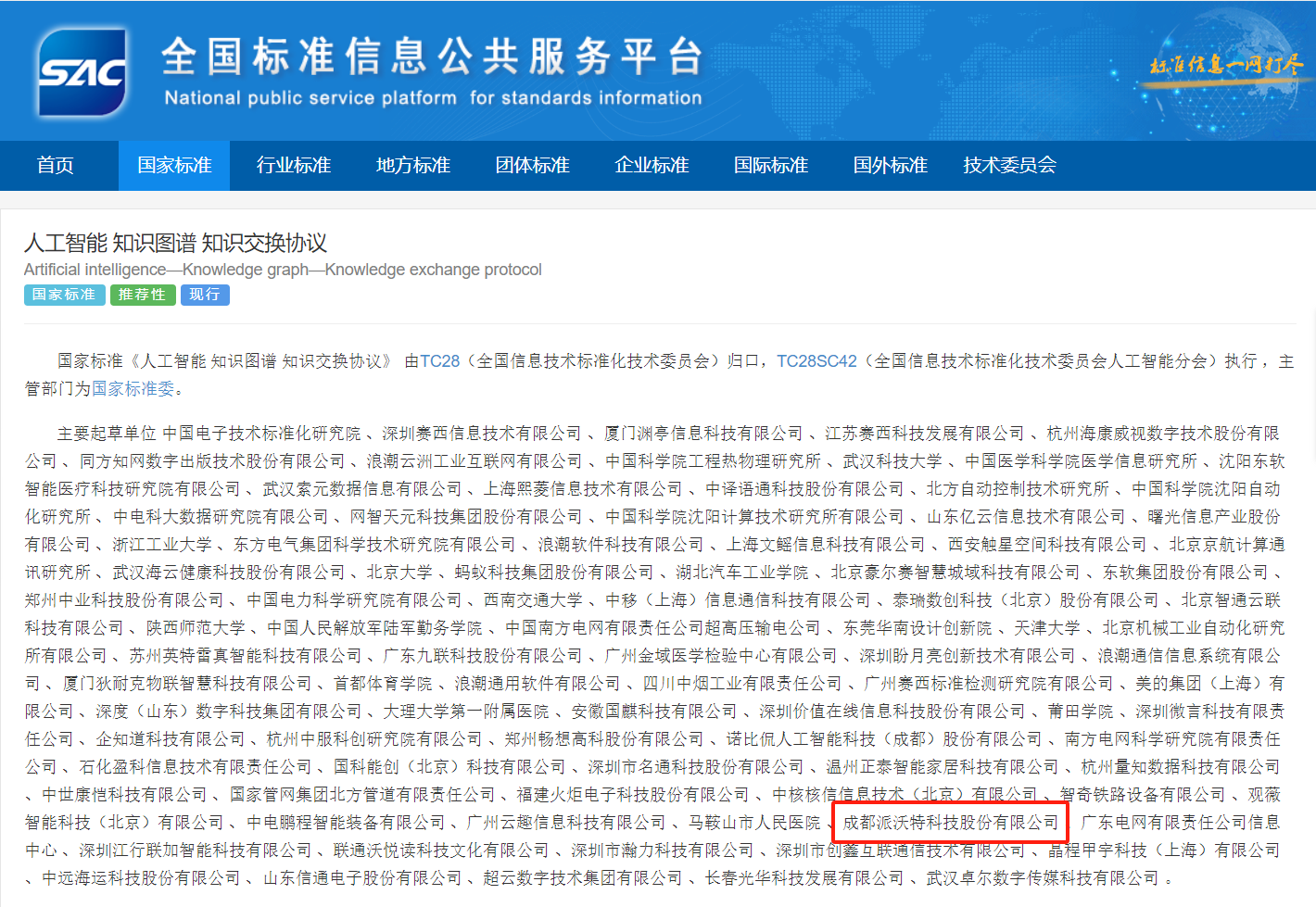This screenshot has width=1316, height=907.
Task: Open 国外标准 in the navigation bar
Action: 891,166
